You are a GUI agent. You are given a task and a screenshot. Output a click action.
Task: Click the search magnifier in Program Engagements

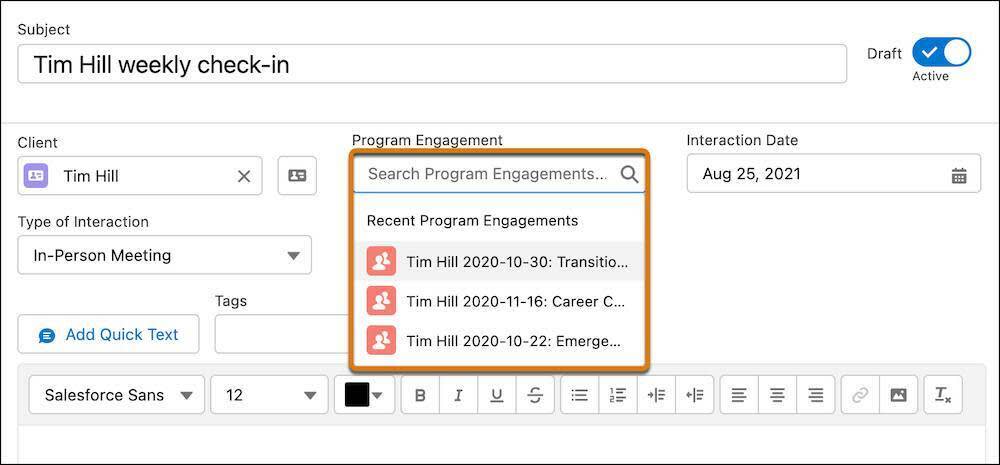tap(629, 174)
